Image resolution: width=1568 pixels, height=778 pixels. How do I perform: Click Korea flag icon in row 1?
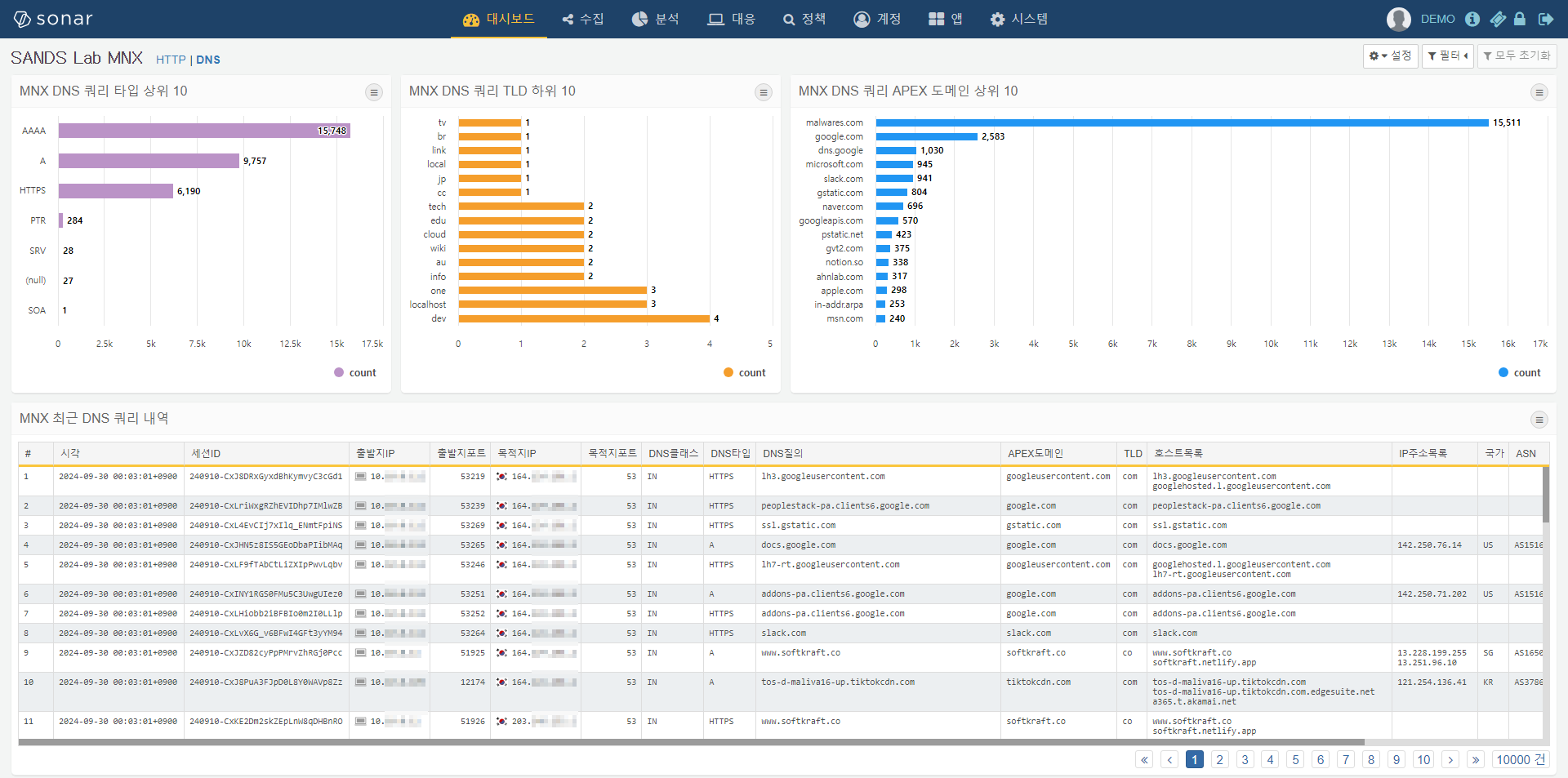coord(501,476)
